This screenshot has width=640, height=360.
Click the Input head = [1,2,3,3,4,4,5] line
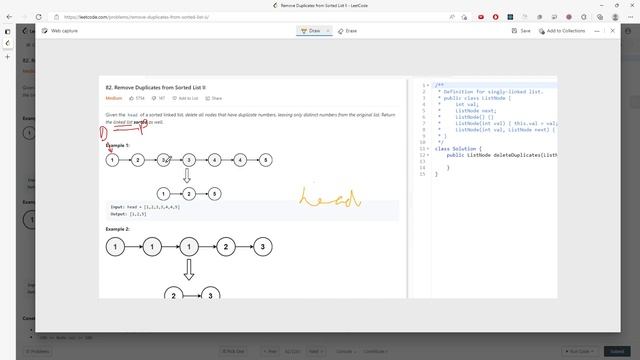[145, 207]
